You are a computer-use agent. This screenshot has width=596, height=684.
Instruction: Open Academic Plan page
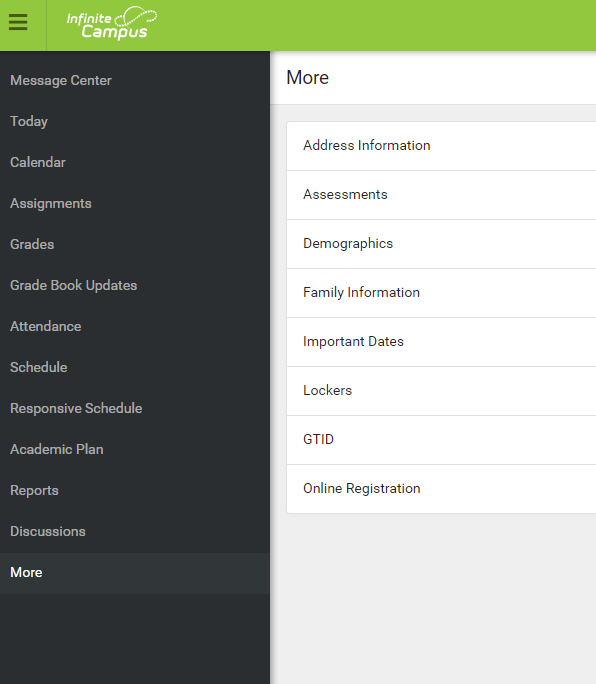click(135, 449)
